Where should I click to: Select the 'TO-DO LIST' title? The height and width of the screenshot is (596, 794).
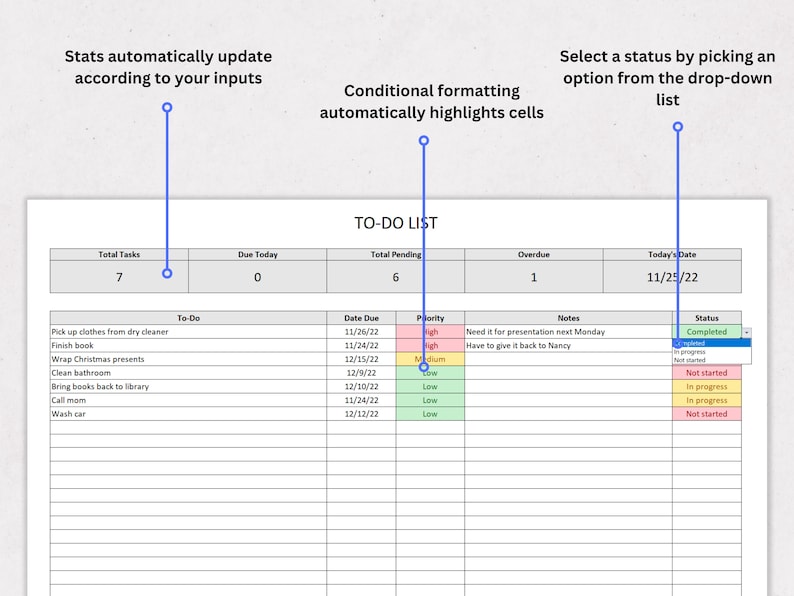click(395, 223)
